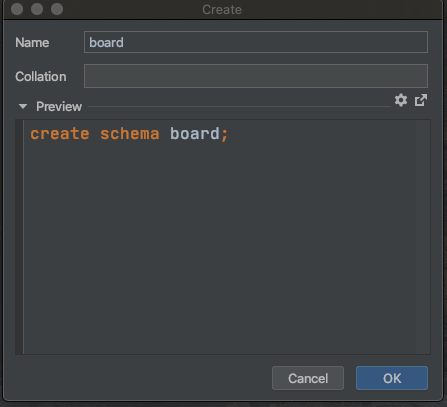Cancel the Create dialog
Viewport: 447px width, 407px height.
point(308,378)
